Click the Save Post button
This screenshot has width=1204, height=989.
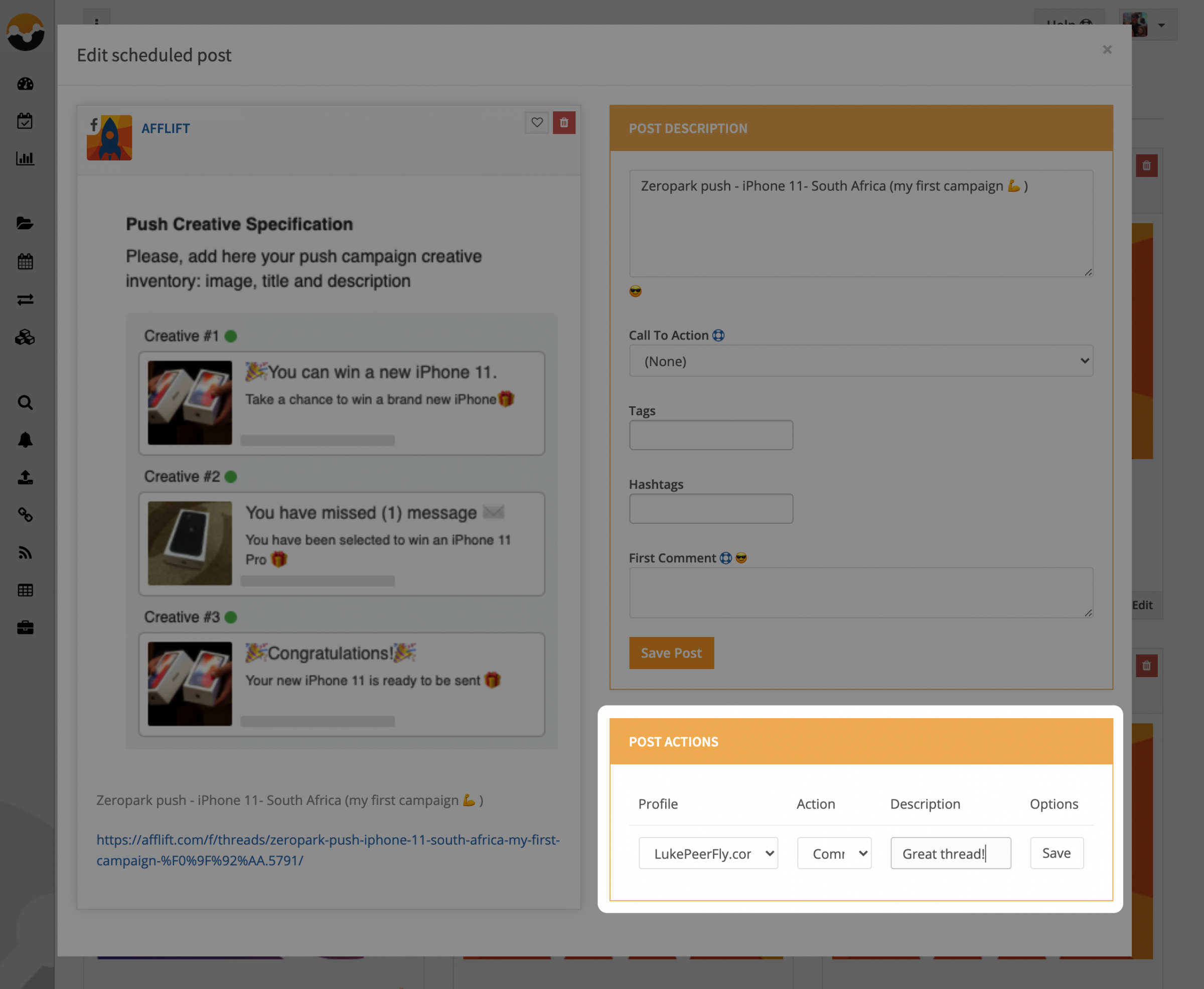point(671,653)
